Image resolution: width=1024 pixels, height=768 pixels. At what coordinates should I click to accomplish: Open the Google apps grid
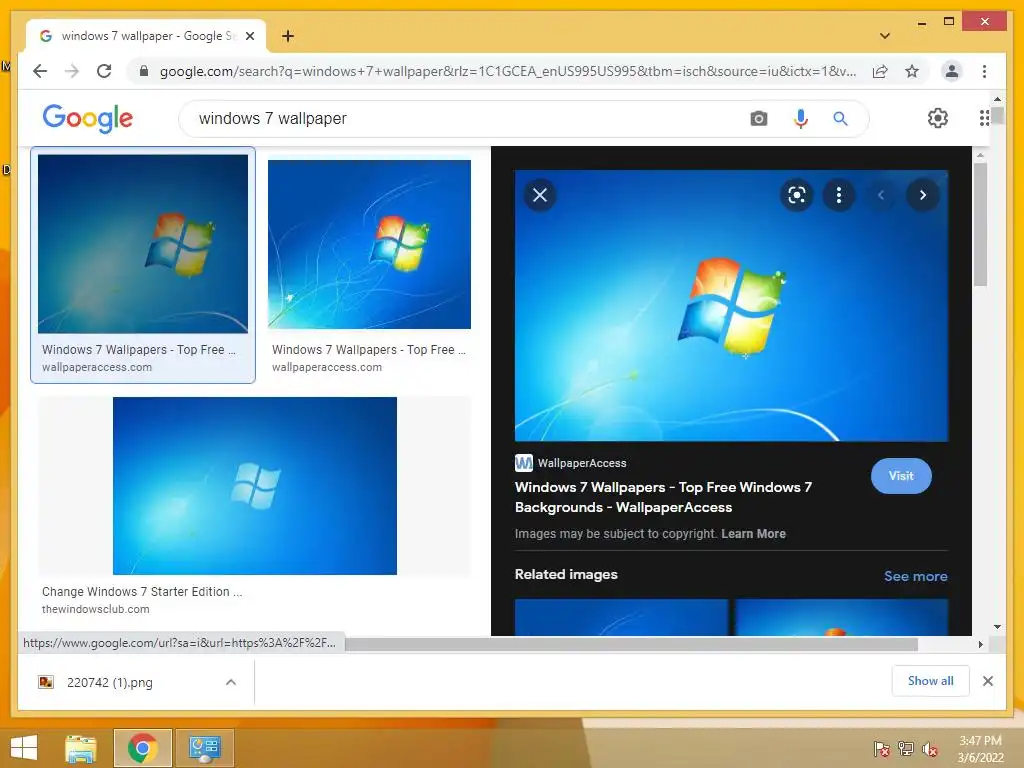[x=984, y=118]
